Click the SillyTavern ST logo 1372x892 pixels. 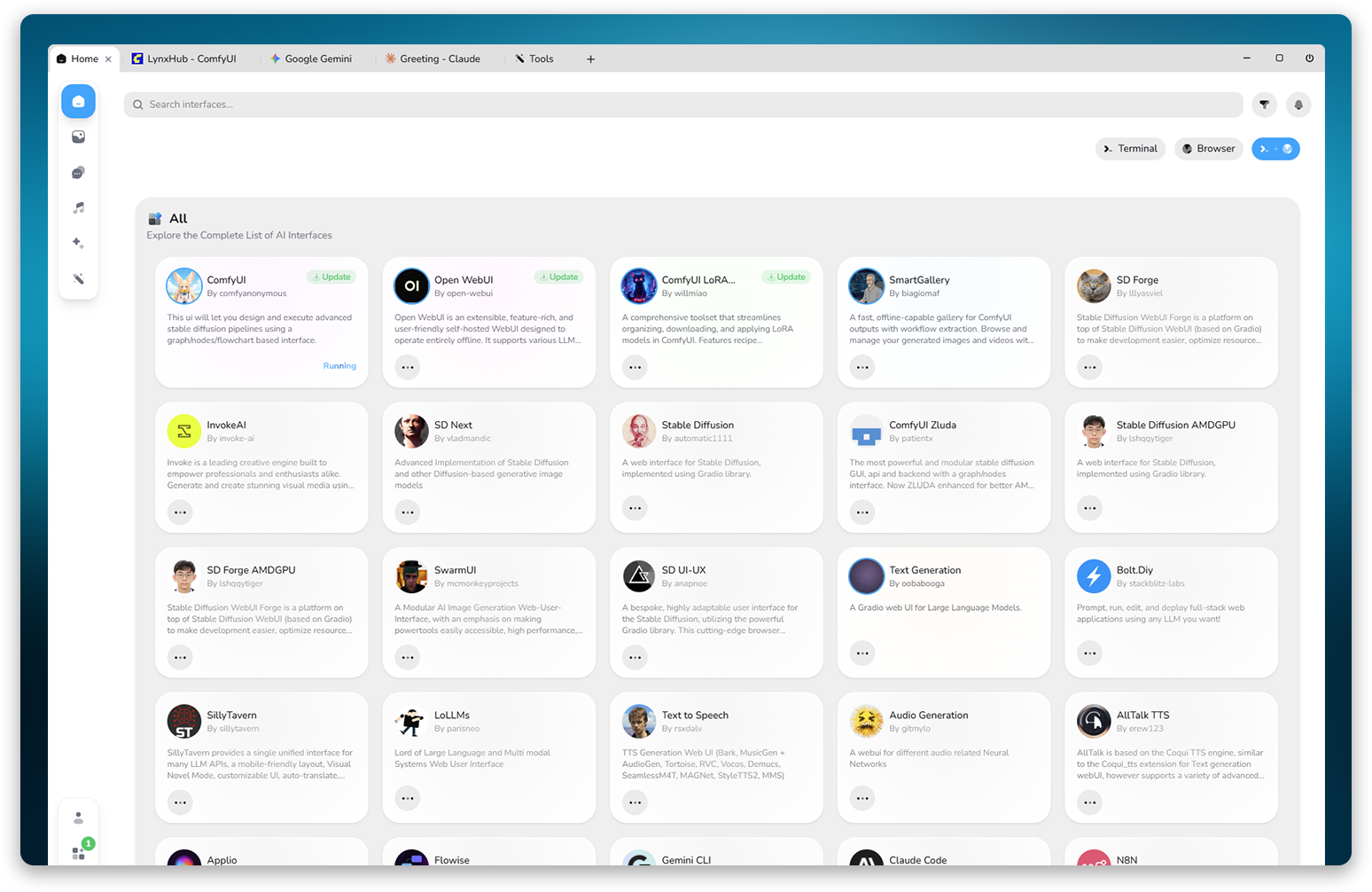[184, 722]
